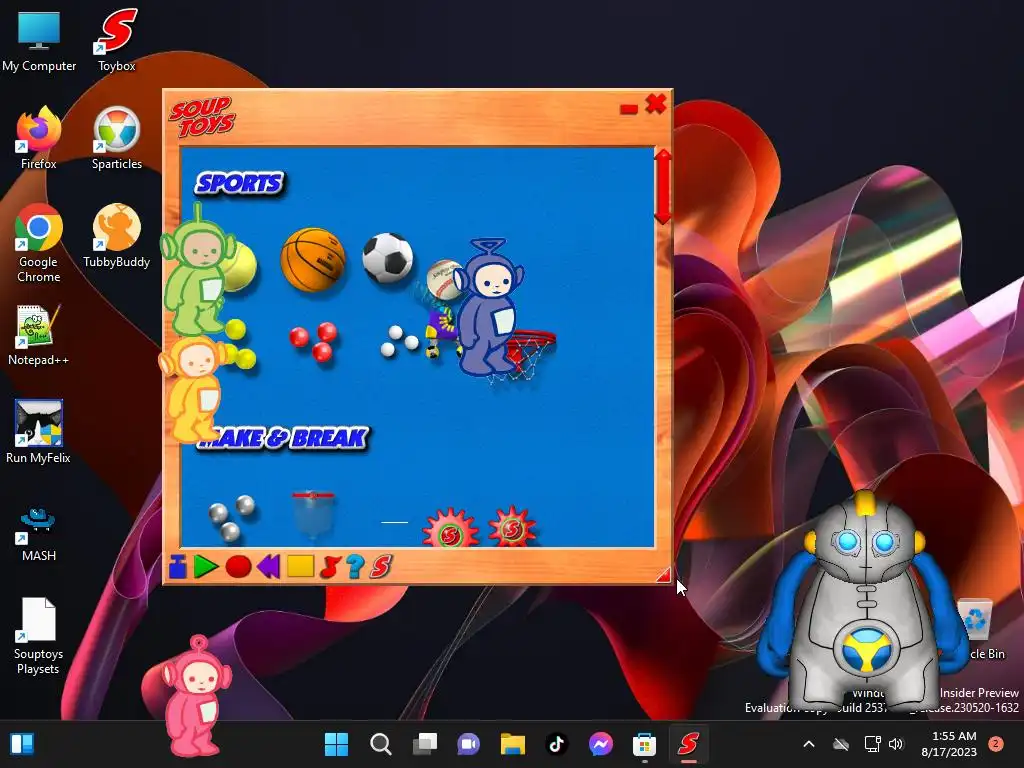Open Microsoft Store from the taskbar
Viewport: 1024px width, 768px height.
coord(644,744)
